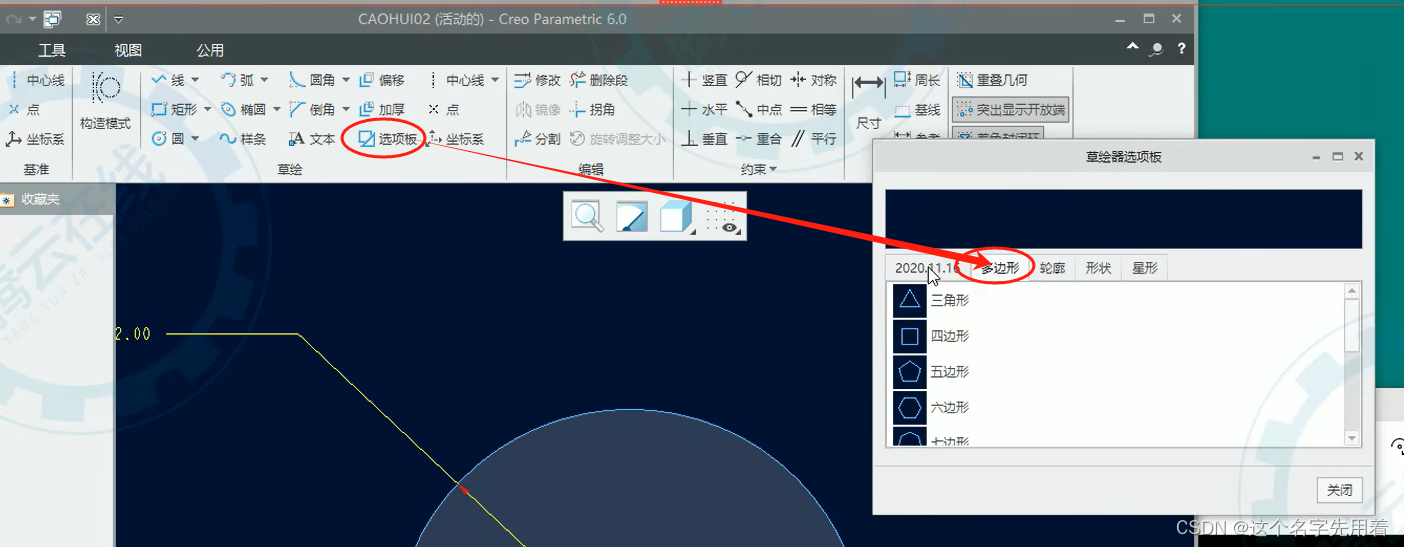The height and width of the screenshot is (547, 1404).
Task: Click 点 in the 基准 group
Action: (24, 109)
